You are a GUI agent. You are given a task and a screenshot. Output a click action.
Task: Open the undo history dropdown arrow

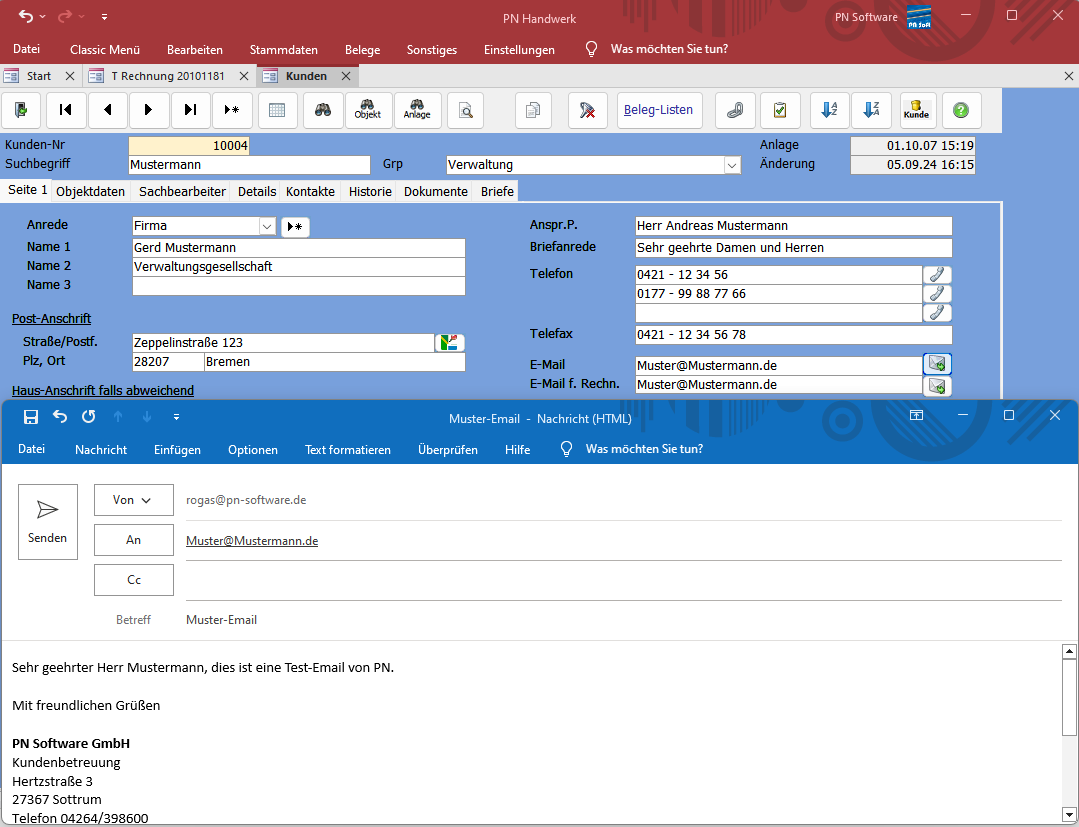(x=43, y=17)
